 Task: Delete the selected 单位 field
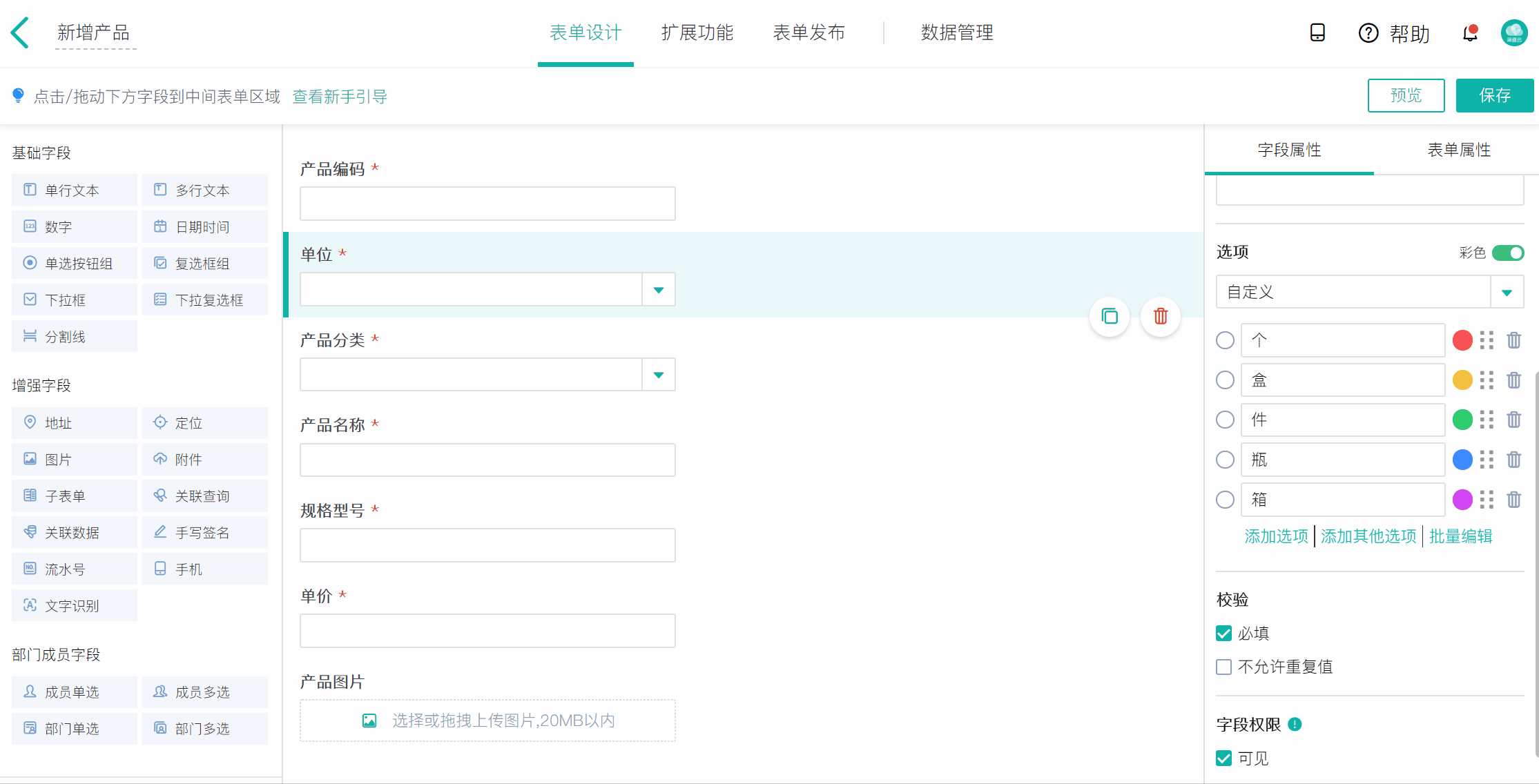(x=1161, y=317)
